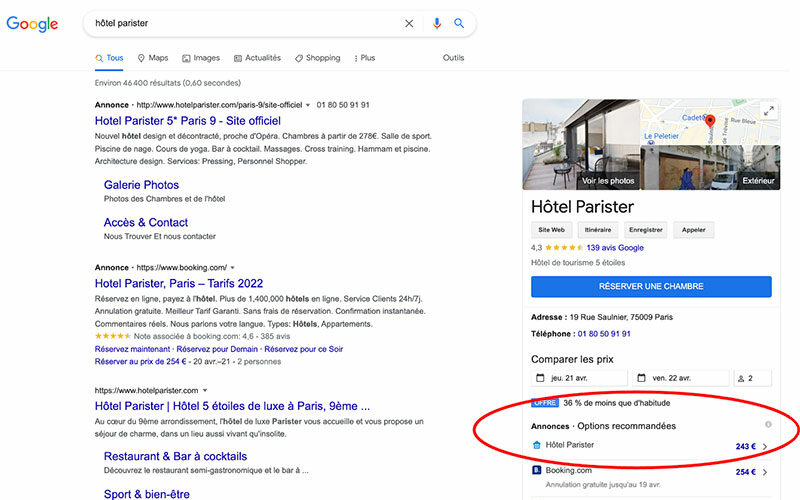Open the check-in date jeu. 21 avr. picker
This screenshot has width=800, height=500.
coord(580,378)
